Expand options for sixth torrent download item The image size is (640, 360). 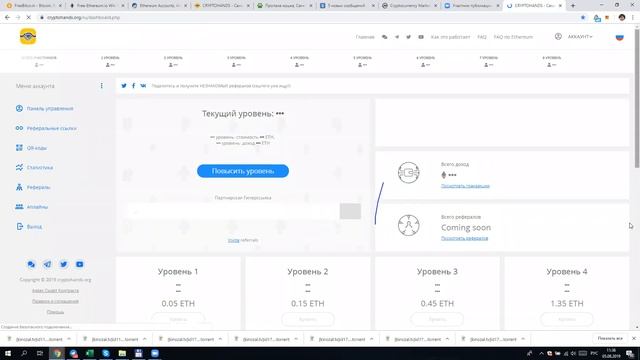coord(447,339)
